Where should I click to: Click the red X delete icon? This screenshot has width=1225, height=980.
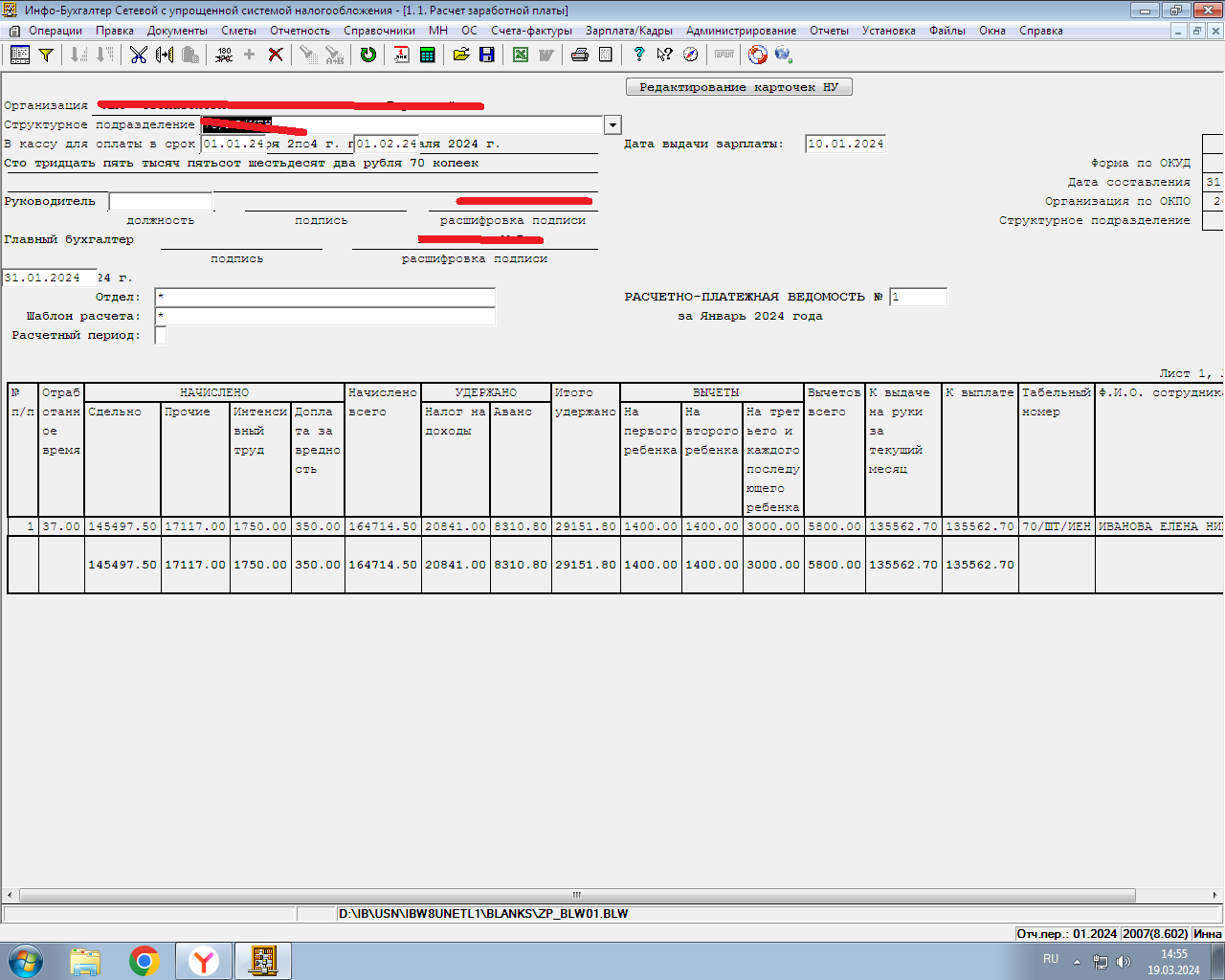(x=276, y=55)
